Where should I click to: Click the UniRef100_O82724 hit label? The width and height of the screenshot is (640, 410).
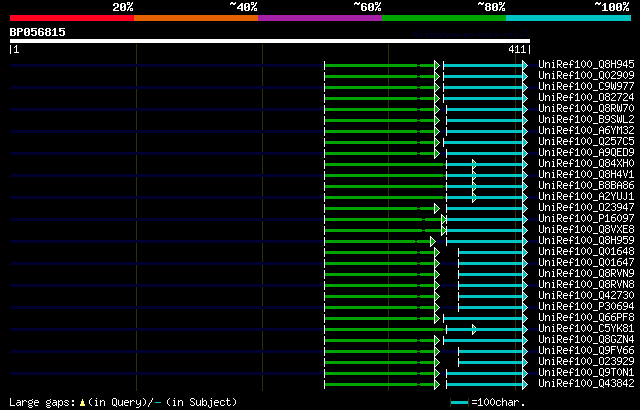pyautogui.click(x=586, y=98)
